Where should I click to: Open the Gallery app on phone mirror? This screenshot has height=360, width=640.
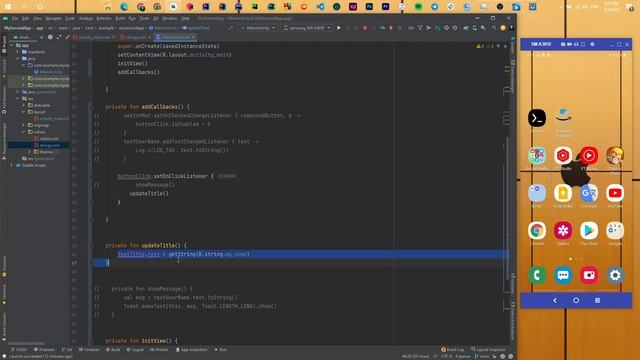pos(563,231)
